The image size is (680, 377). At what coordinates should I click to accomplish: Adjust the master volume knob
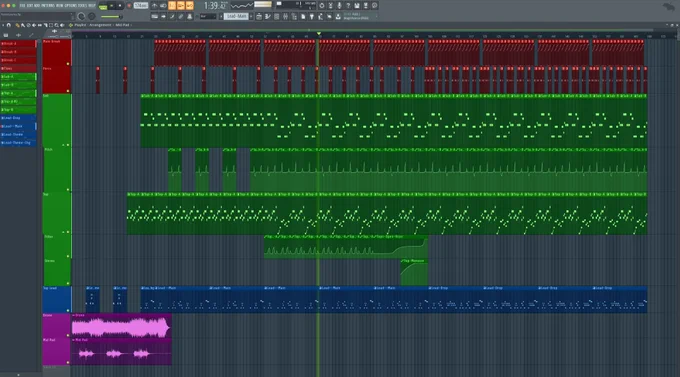[81, 16]
